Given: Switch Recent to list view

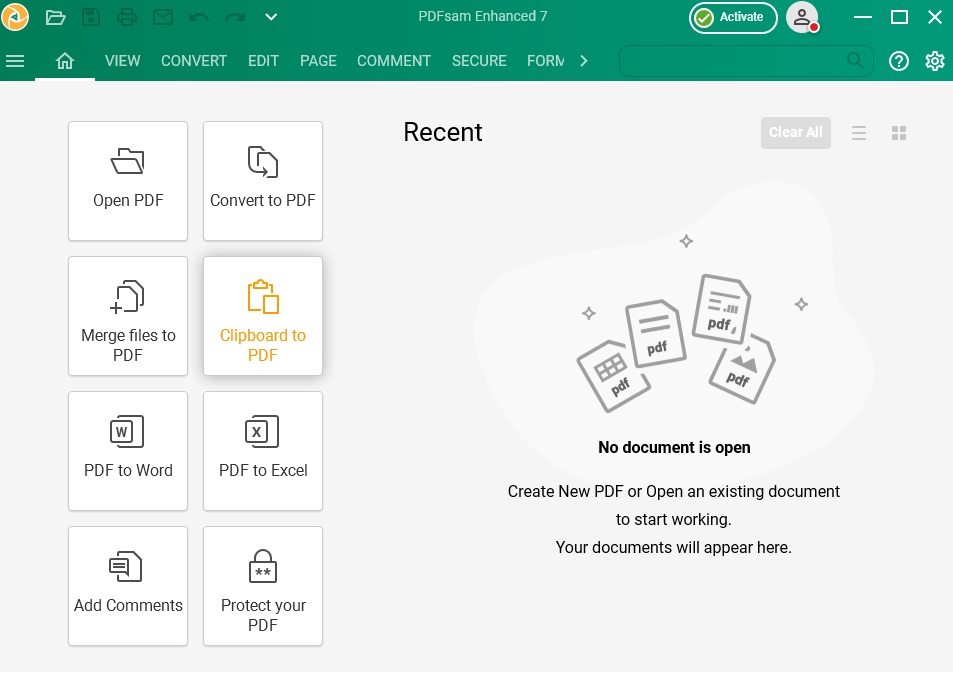Looking at the screenshot, I should click(x=859, y=133).
